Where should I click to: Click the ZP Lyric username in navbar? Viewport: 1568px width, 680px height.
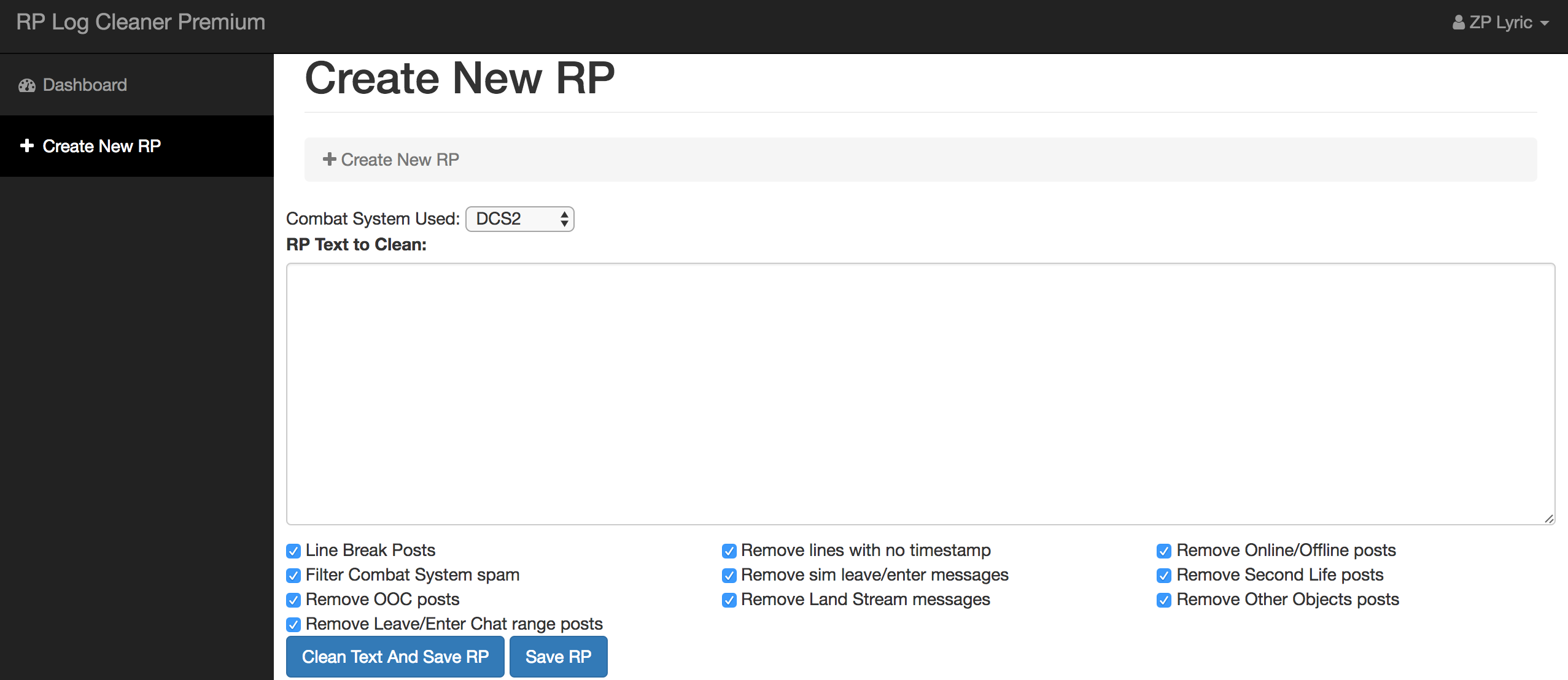pyautogui.click(x=1501, y=23)
